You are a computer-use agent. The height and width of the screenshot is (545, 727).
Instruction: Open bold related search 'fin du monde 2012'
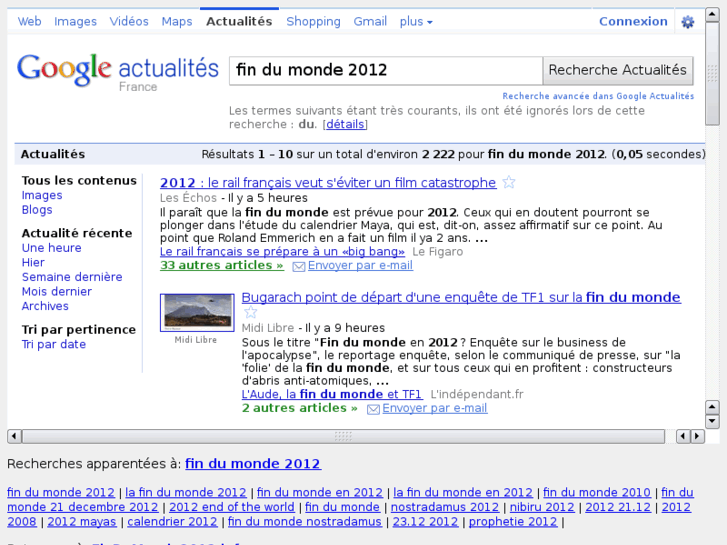click(x=253, y=464)
